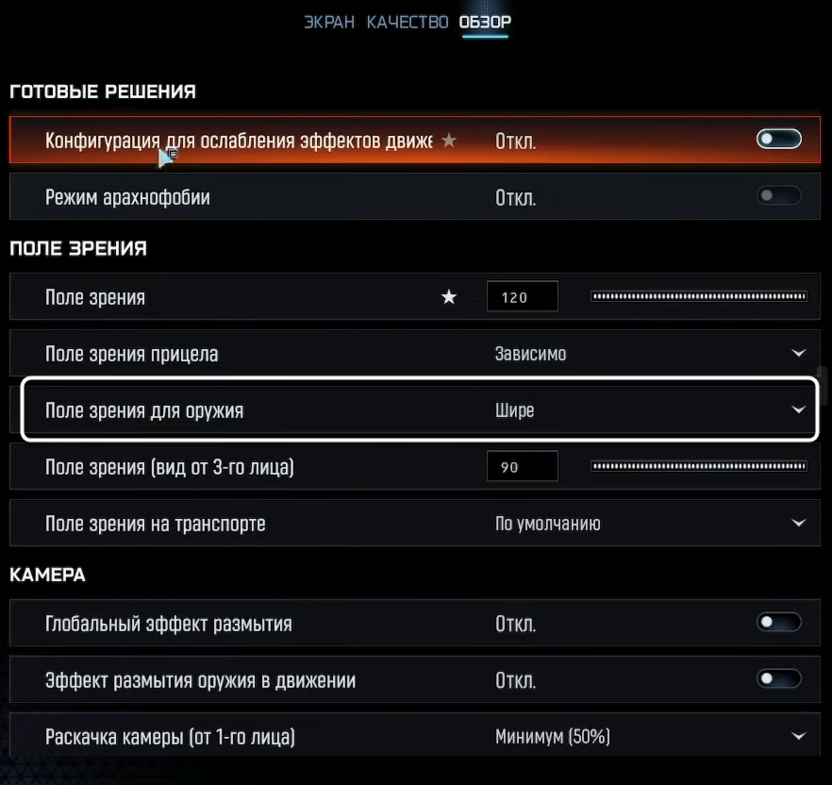Expand the Поле зрения прицела dropdown arrow
The height and width of the screenshot is (785, 832).
click(x=798, y=353)
